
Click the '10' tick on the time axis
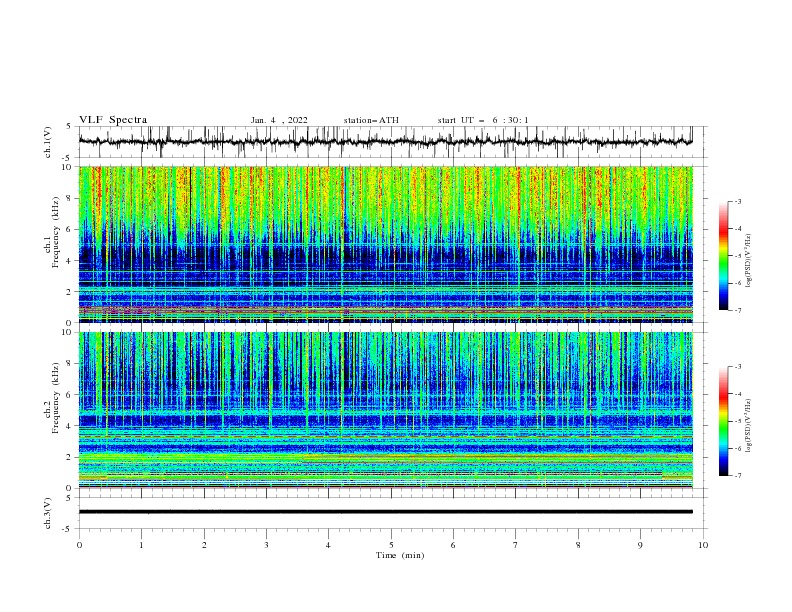point(703,545)
